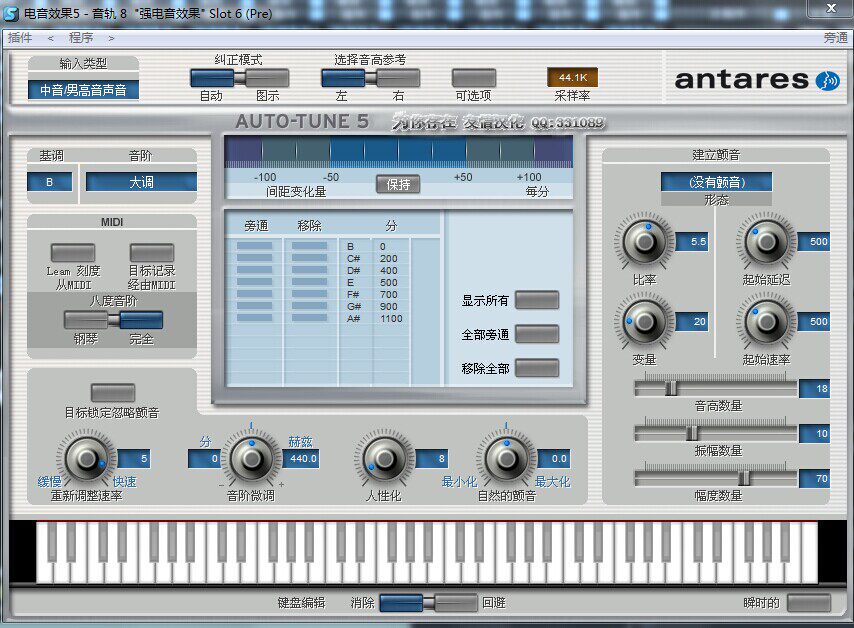The height and width of the screenshot is (628, 854).
Task: Open the 插件 menu
Action: pos(20,38)
